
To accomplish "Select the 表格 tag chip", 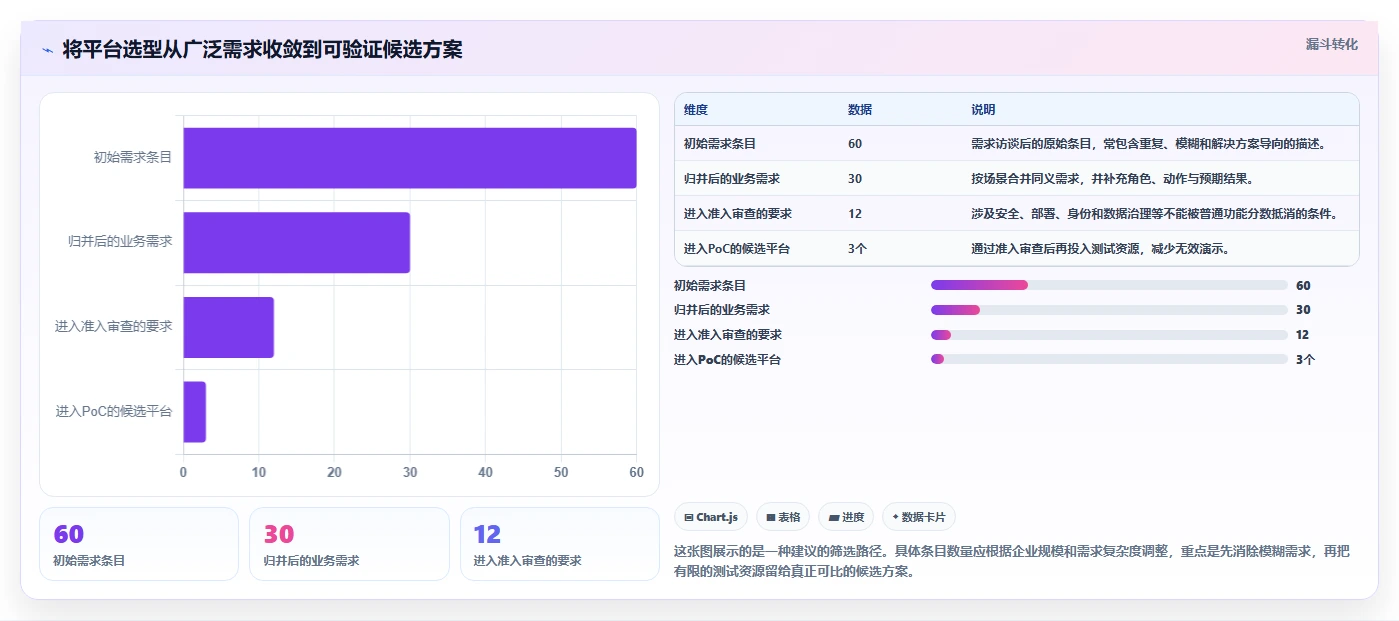I will coord(783,517).
